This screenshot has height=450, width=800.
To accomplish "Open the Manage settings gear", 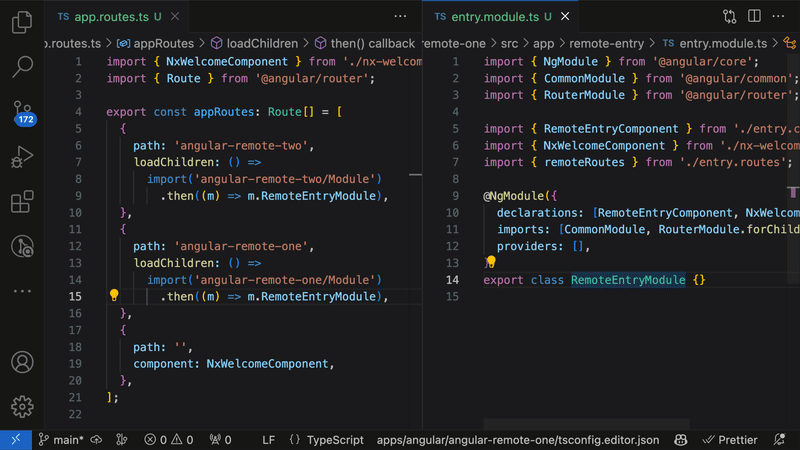I will tap(21, 406).
